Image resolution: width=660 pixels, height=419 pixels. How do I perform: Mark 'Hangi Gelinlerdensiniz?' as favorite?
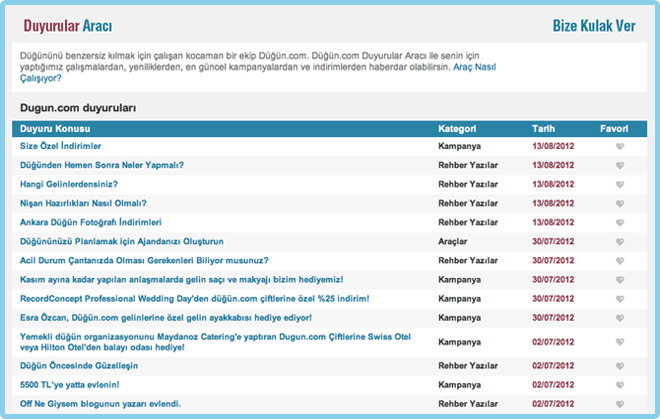pyautogui.click(x=620, y=185)
